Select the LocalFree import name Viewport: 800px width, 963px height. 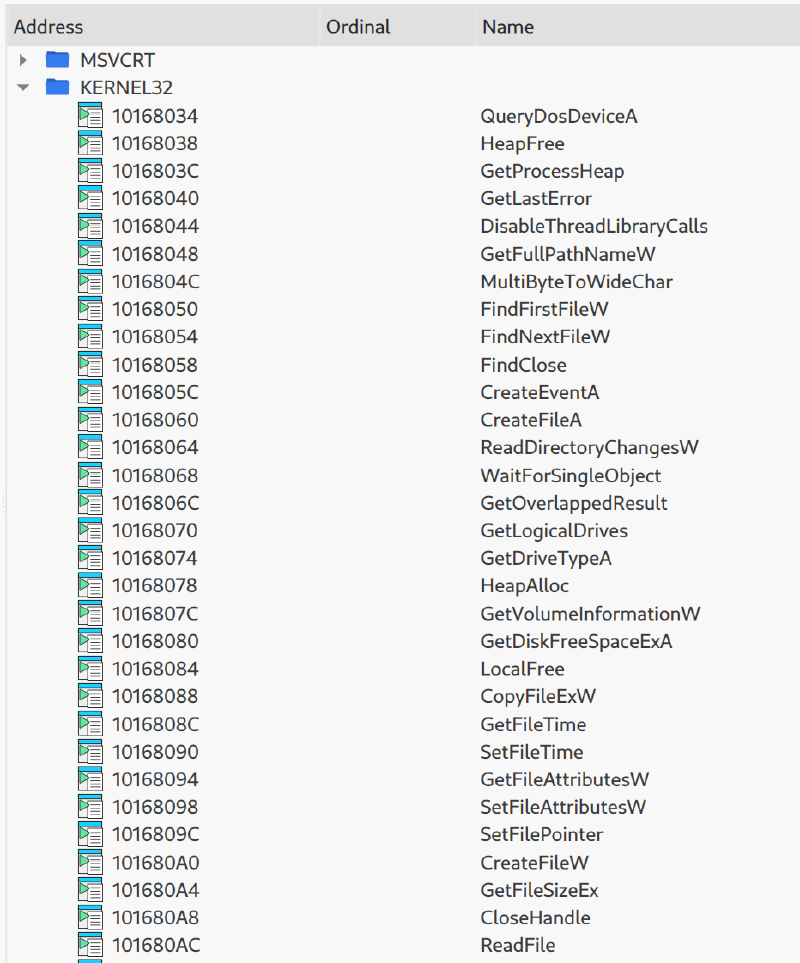point(522,669)
